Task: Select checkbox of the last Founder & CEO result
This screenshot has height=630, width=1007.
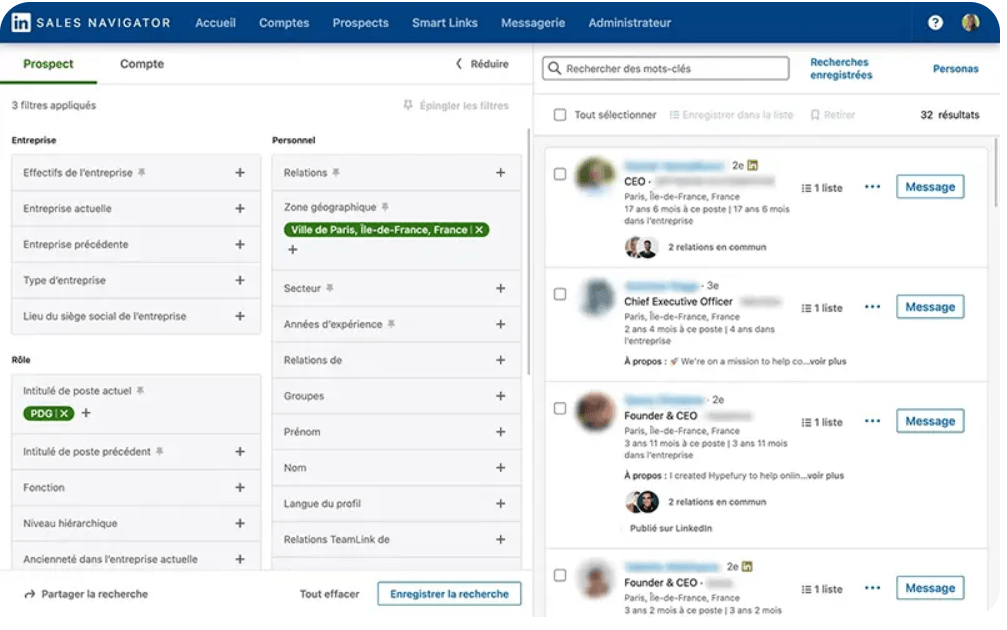Action: click(x=560, y=575)
